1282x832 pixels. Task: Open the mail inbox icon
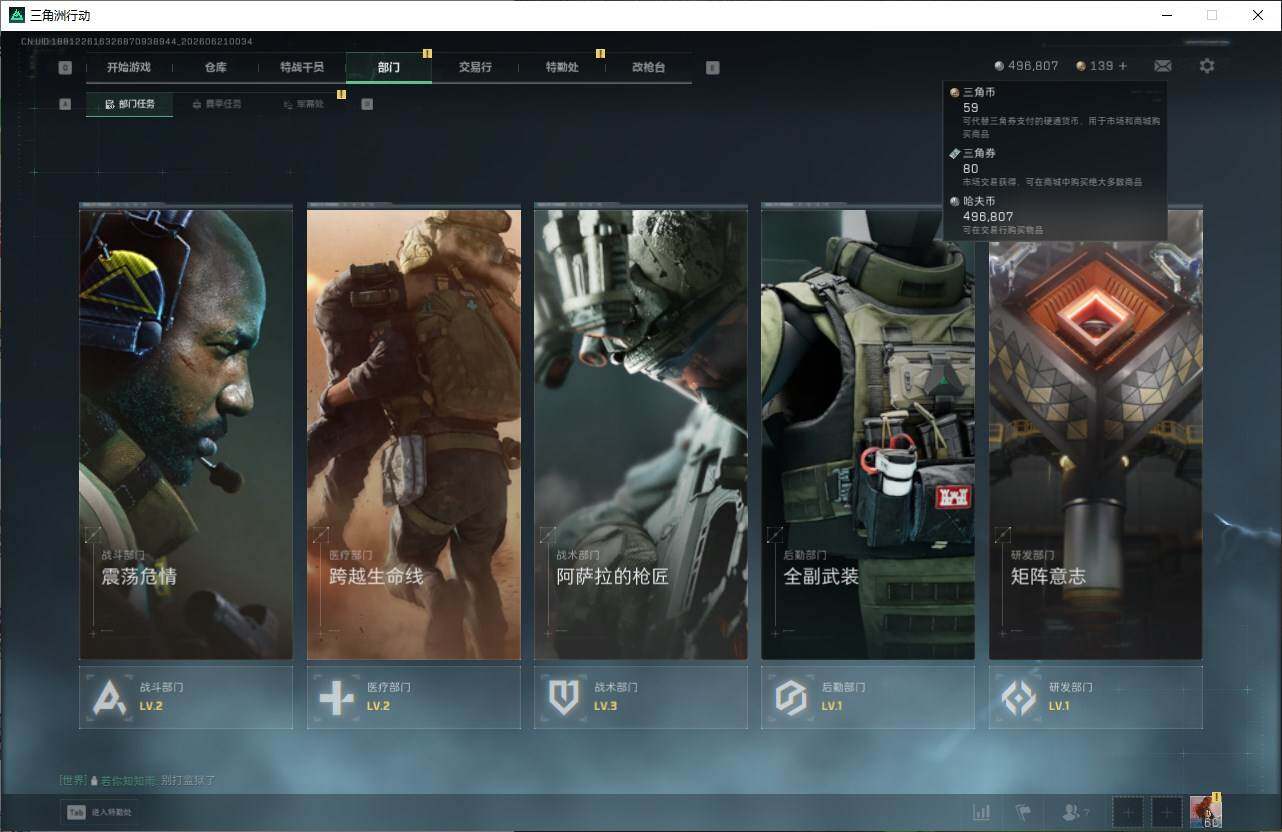click(1163, 66)
